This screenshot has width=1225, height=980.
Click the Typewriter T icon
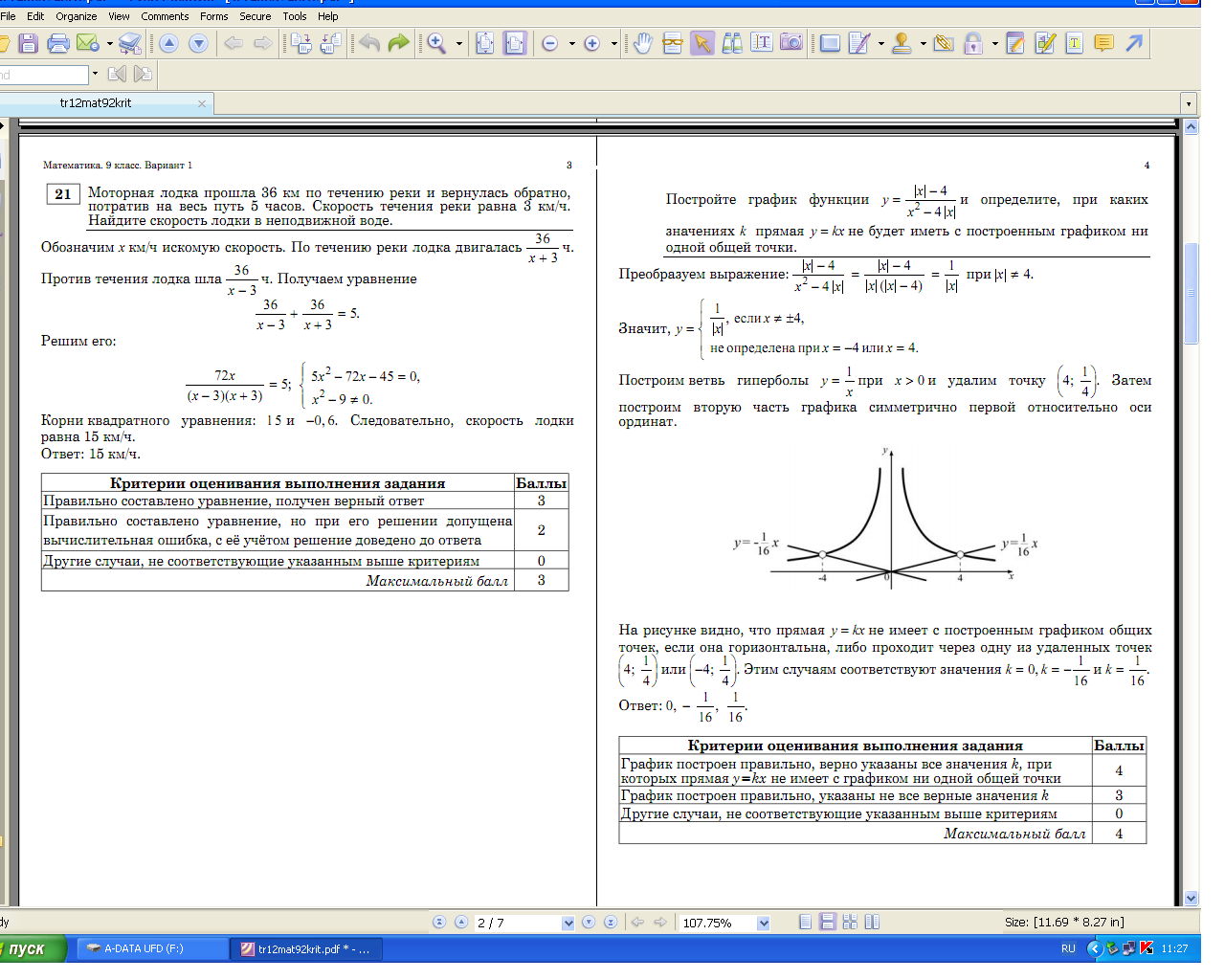point(1074,43)
